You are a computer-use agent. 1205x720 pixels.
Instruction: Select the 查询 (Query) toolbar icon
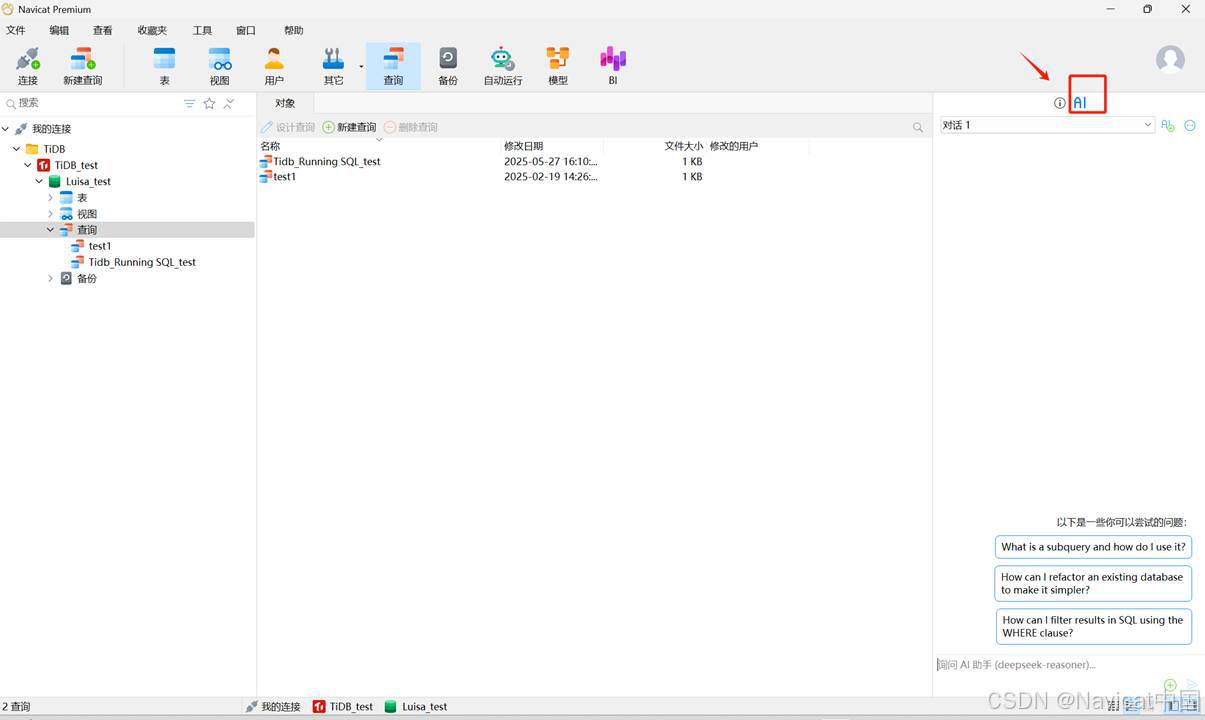pos(393,66)
